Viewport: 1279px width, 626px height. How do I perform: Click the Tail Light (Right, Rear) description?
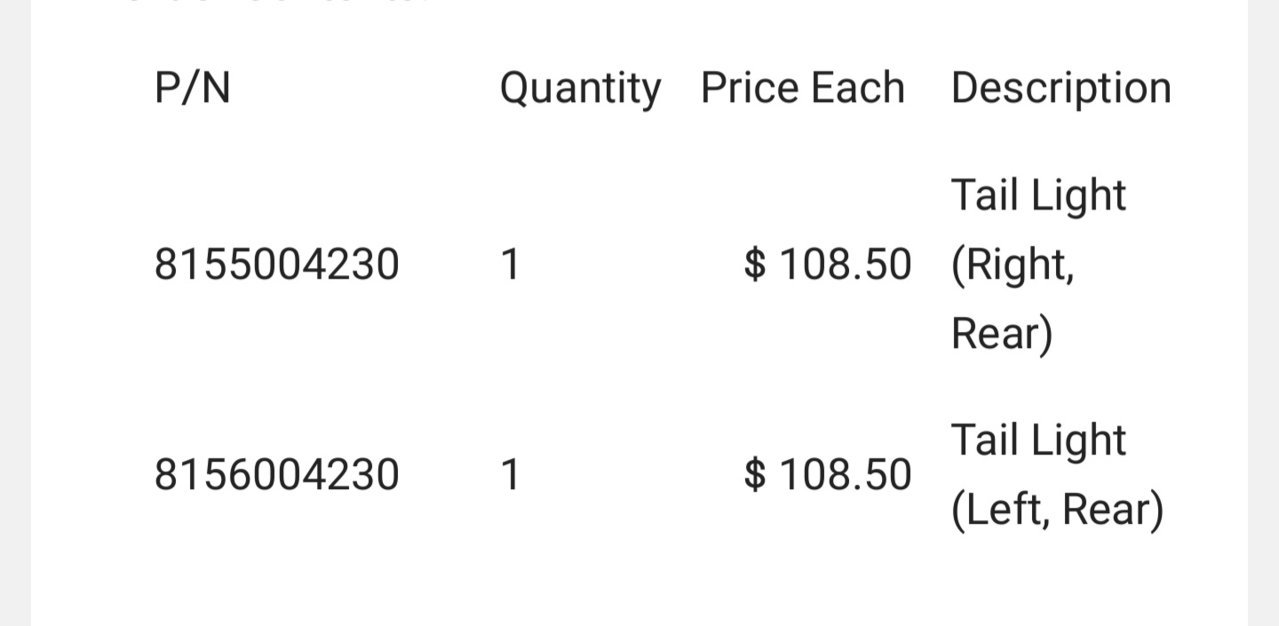(x=1039, y=265)
